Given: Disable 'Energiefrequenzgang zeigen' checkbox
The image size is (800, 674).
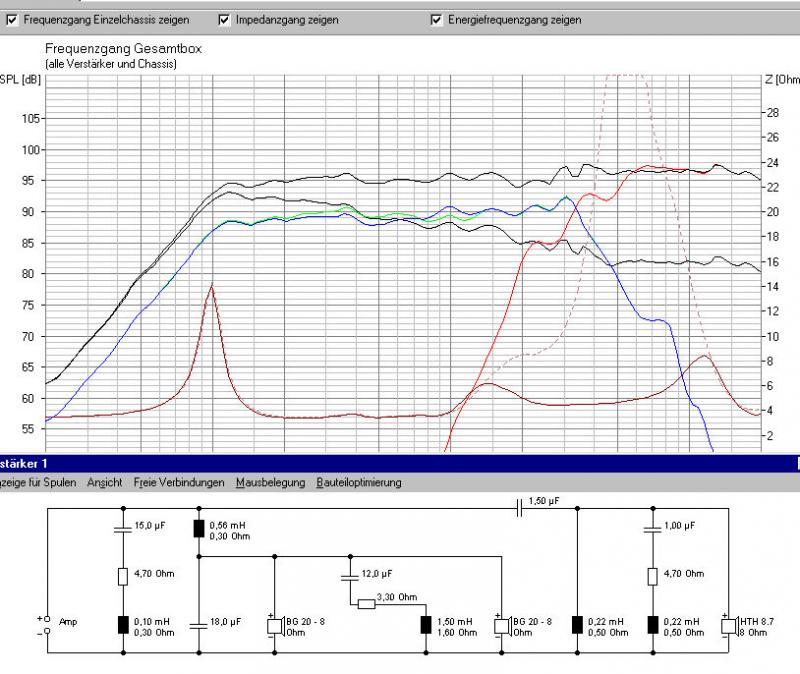Looking at the screenshot, I should 436,20.
